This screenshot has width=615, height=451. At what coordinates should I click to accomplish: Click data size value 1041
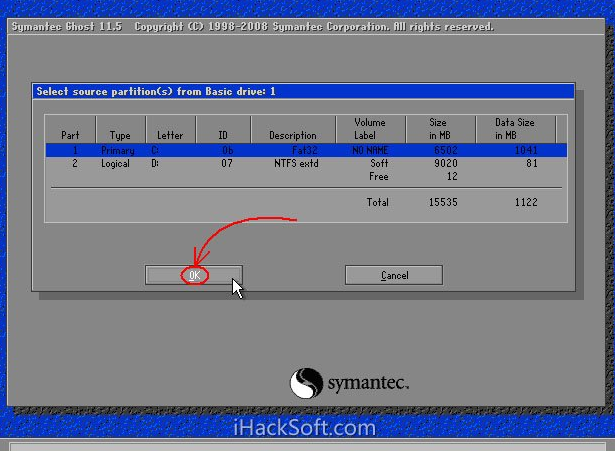click(526, 150)
